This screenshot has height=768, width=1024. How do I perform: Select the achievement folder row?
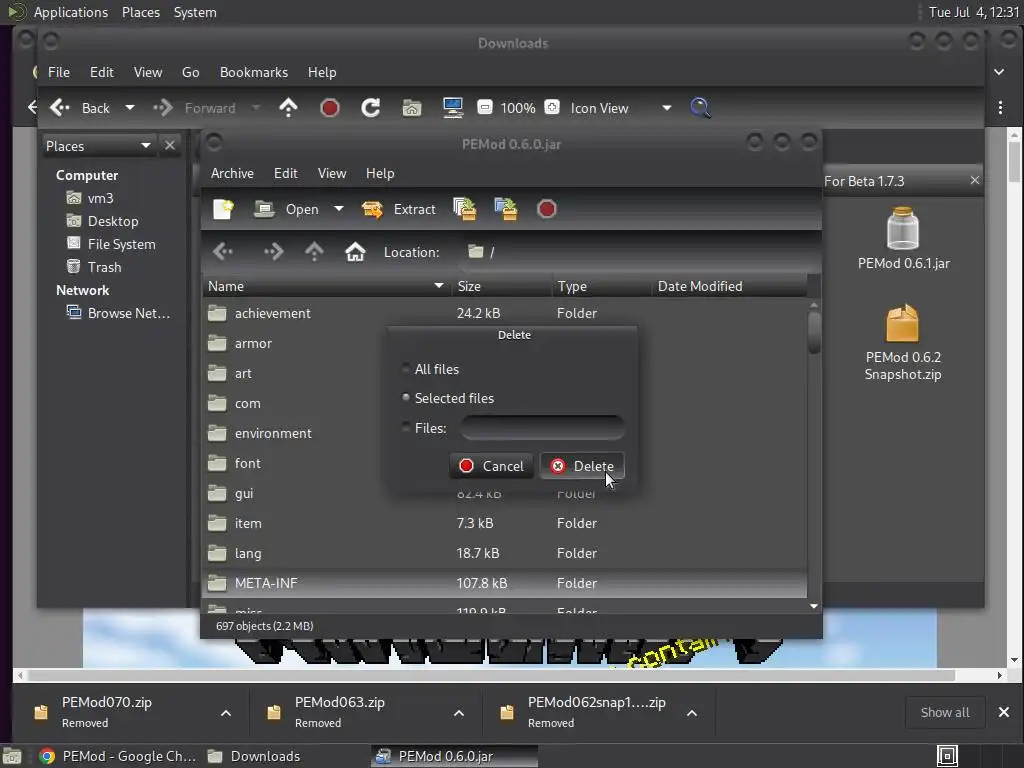(x=505, y=313)
